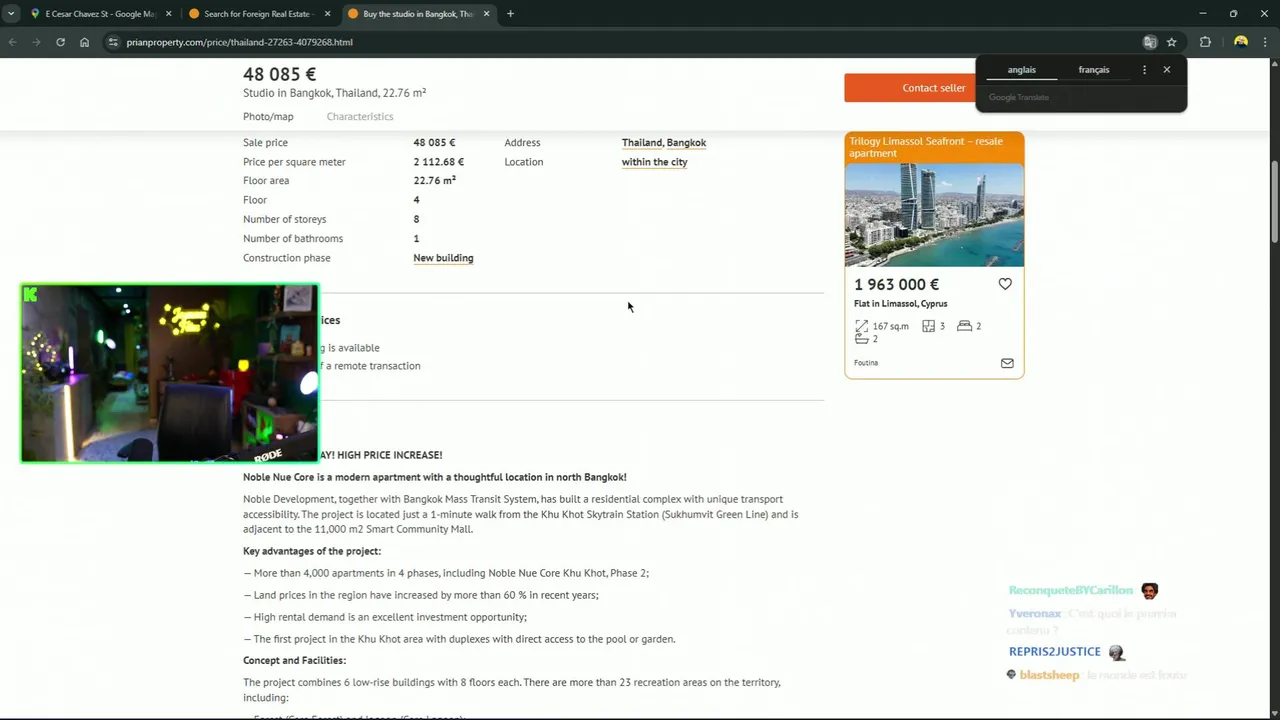Viewport: 1280px width, 720px height.
Task: View site information icon in address bar
Action: coord(113,42)
